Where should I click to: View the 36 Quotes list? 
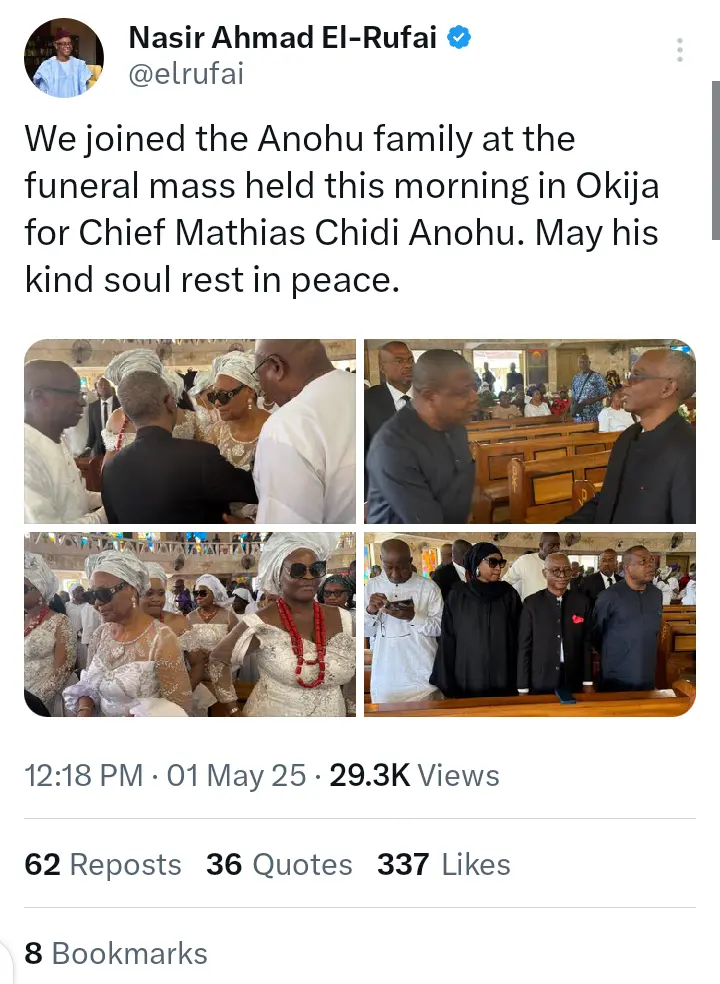click(x=279, y=864)
